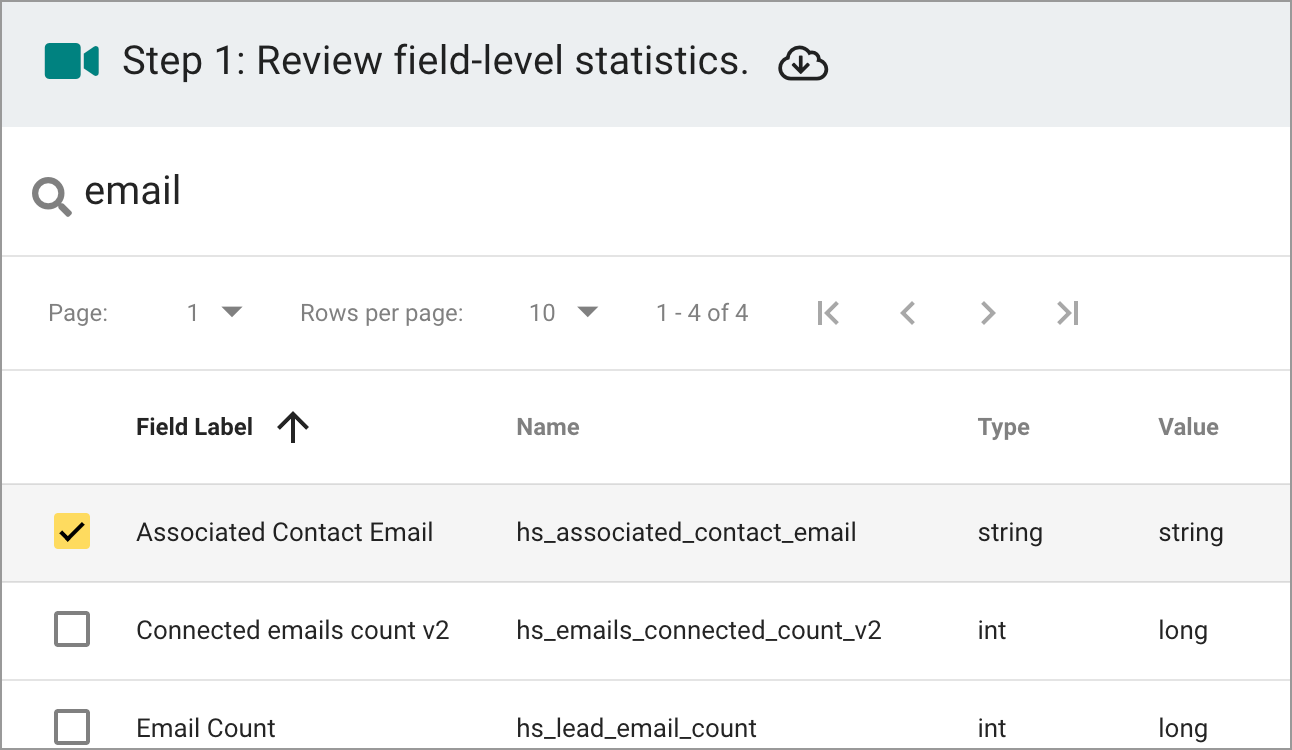Click the Field Label column header

(194, 427)
